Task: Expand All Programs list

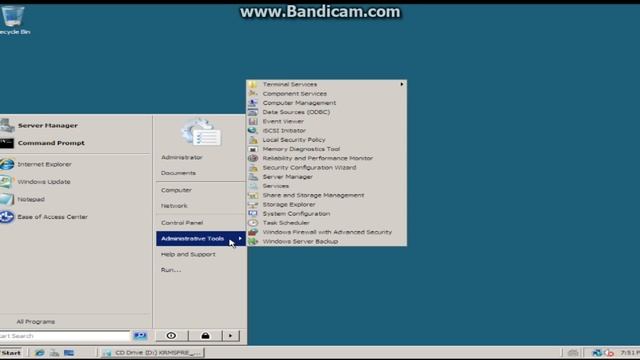Action: (x=36, y=322)
